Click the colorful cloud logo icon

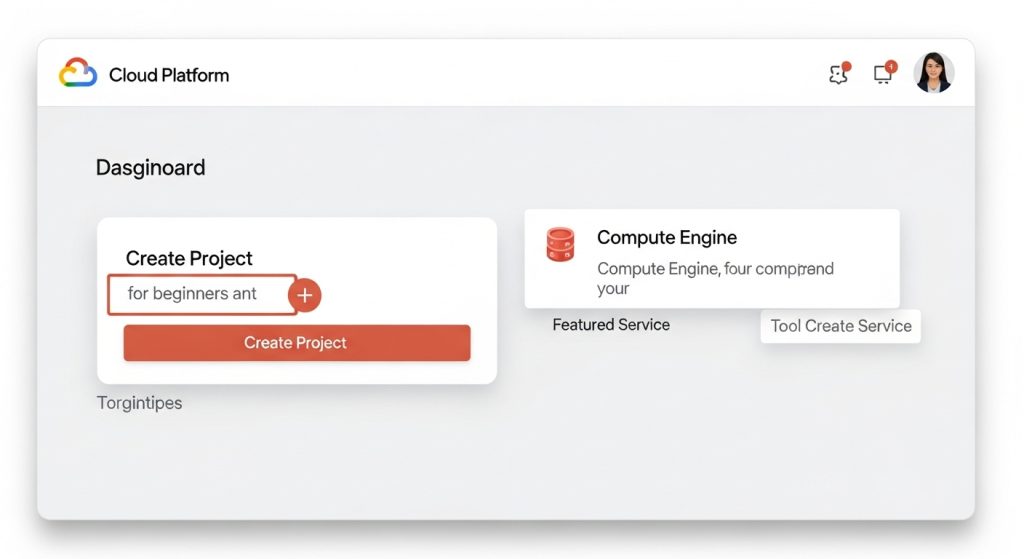[x=78, y=73]
